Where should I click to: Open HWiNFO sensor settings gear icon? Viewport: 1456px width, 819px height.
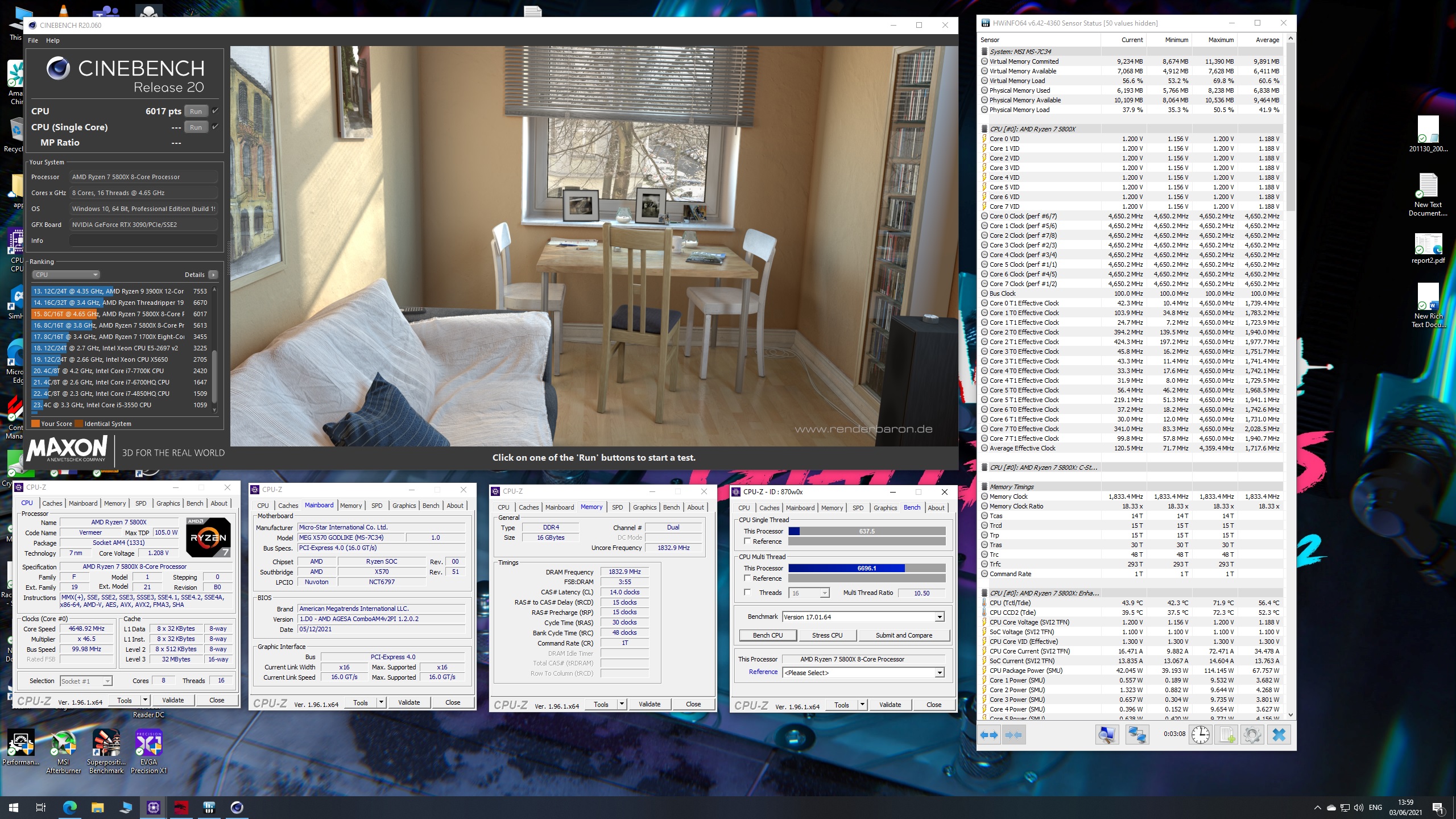(1252, 735)
